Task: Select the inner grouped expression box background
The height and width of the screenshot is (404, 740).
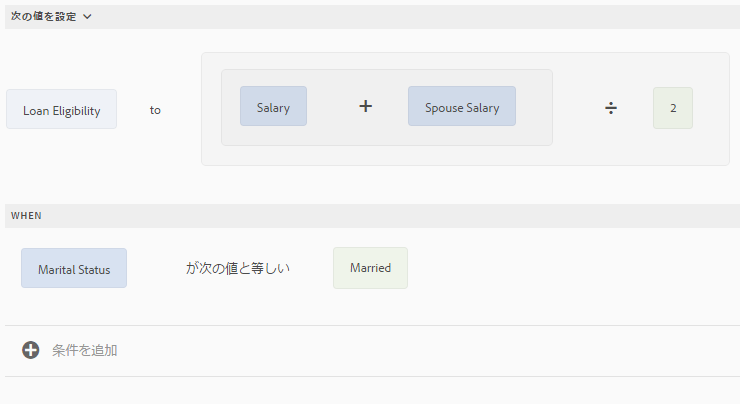Action: tap(387, 137)
